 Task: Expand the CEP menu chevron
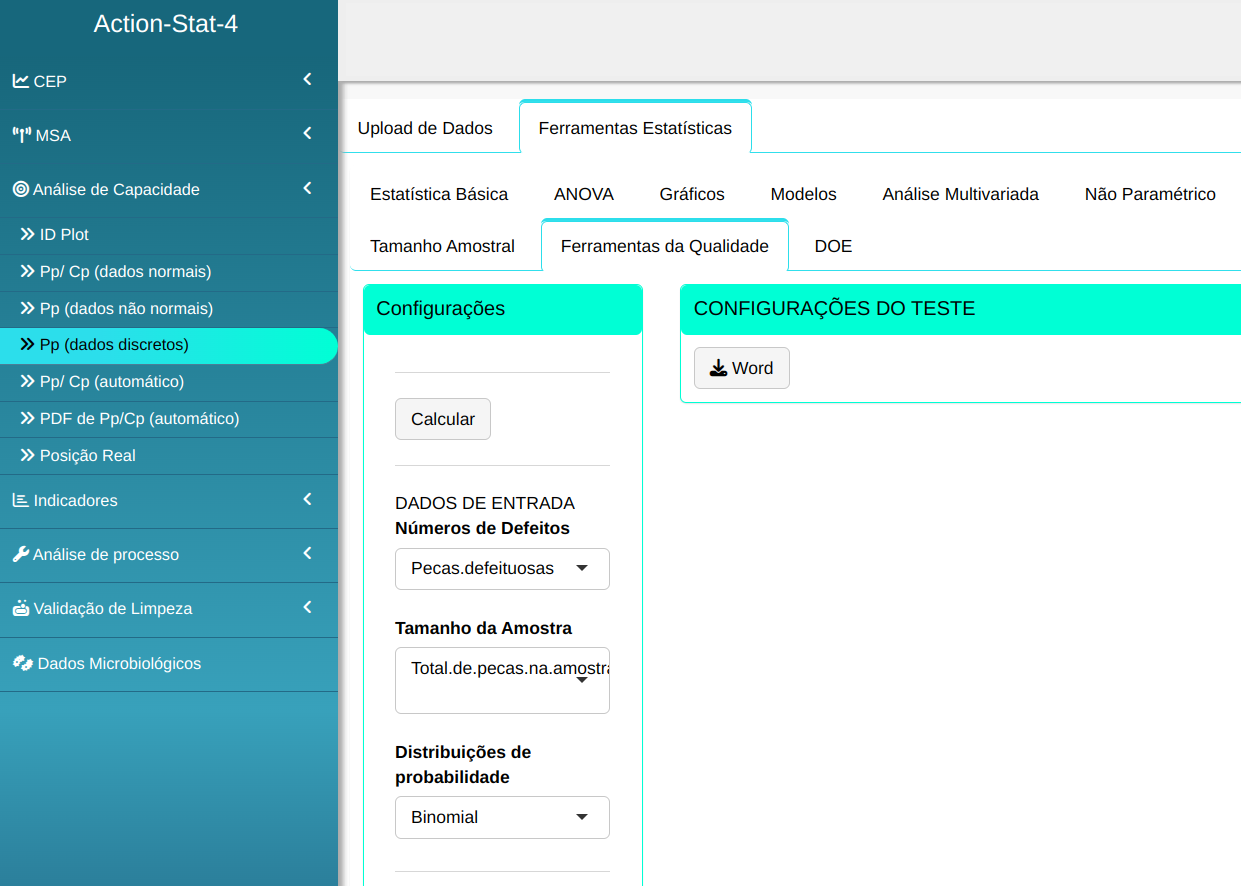click(307, 80)
